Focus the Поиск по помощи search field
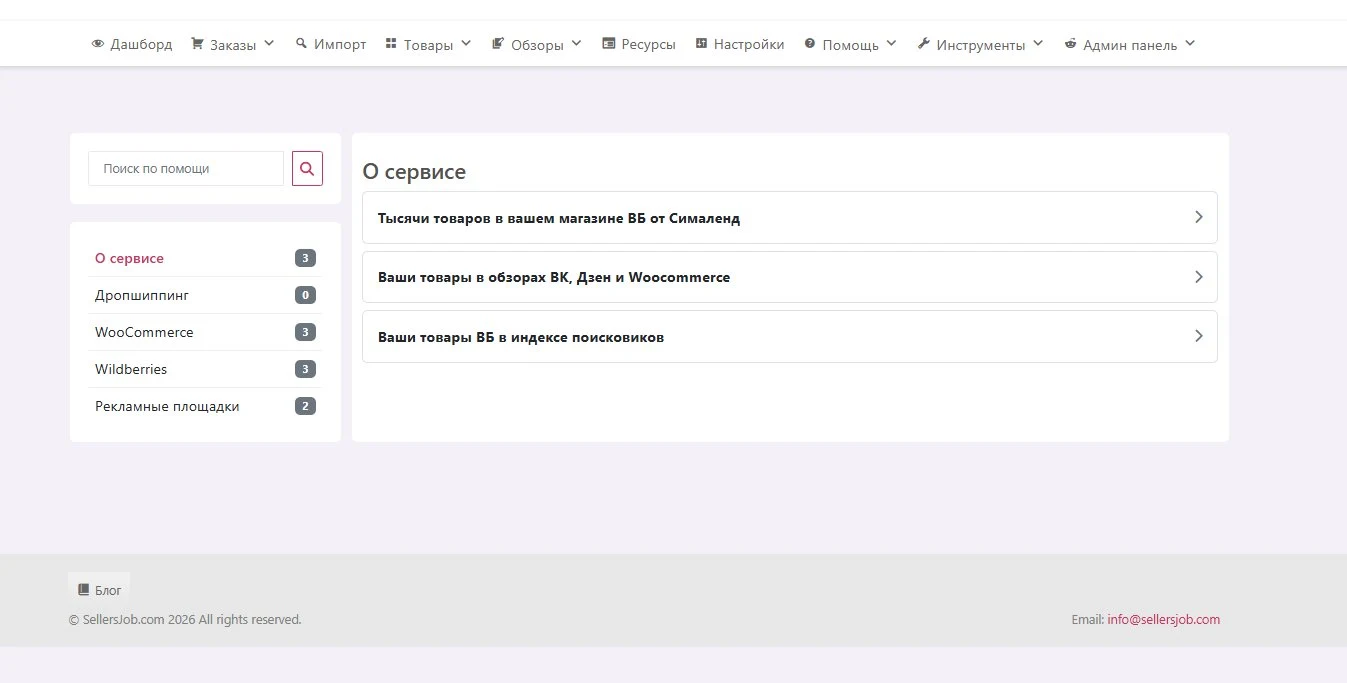Viewport: 1347px width, 683px height. pyautogui.click(x=186, y=169)
